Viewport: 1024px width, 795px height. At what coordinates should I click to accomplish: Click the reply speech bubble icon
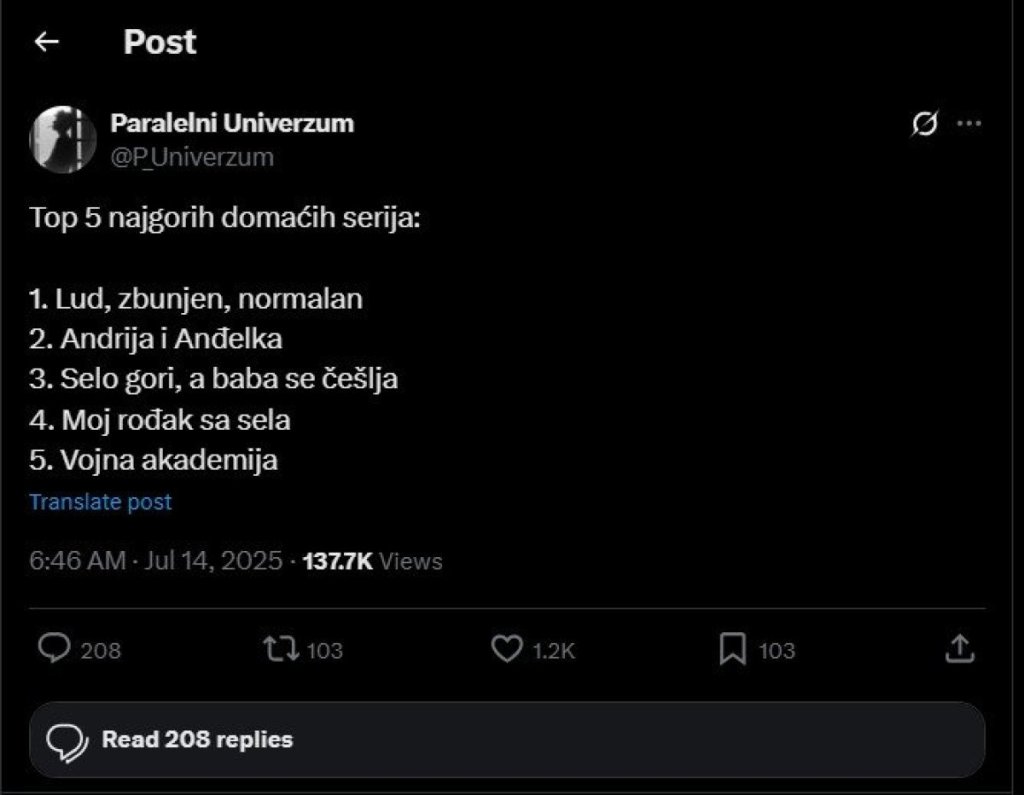[54, 649]
